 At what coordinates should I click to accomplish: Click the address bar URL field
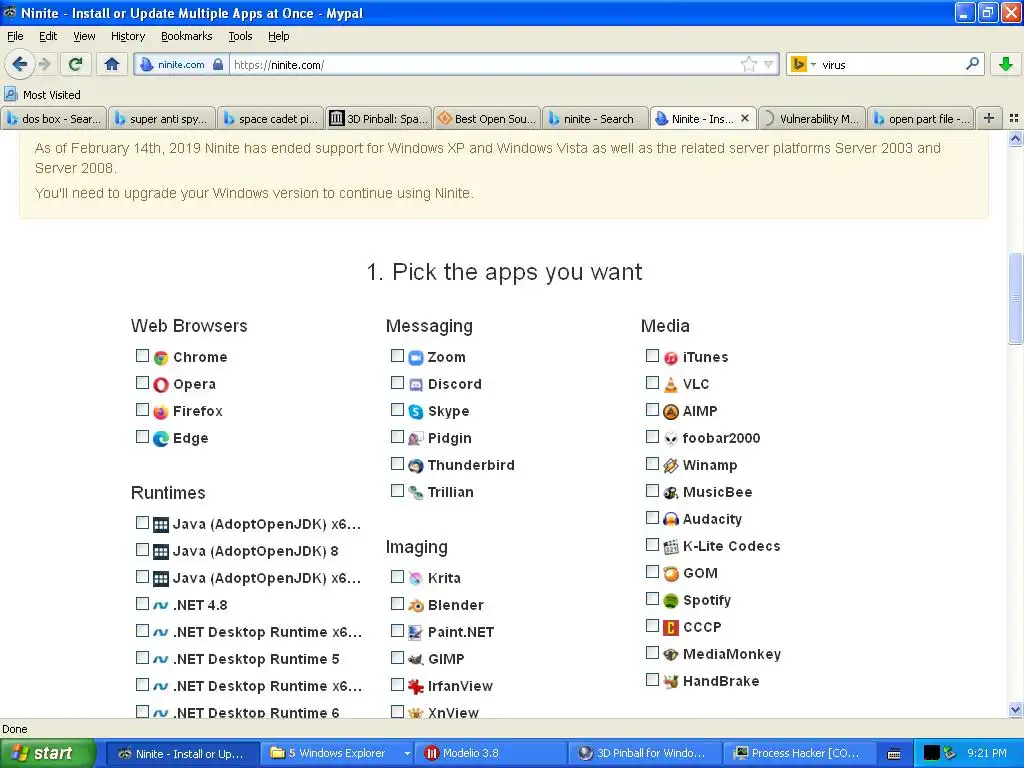point(485,65)
